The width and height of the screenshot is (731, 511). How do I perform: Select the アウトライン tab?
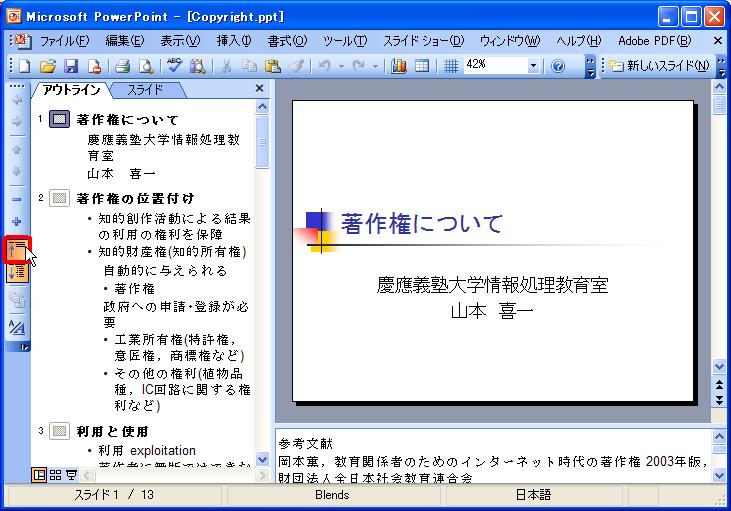tap(71, 90)
